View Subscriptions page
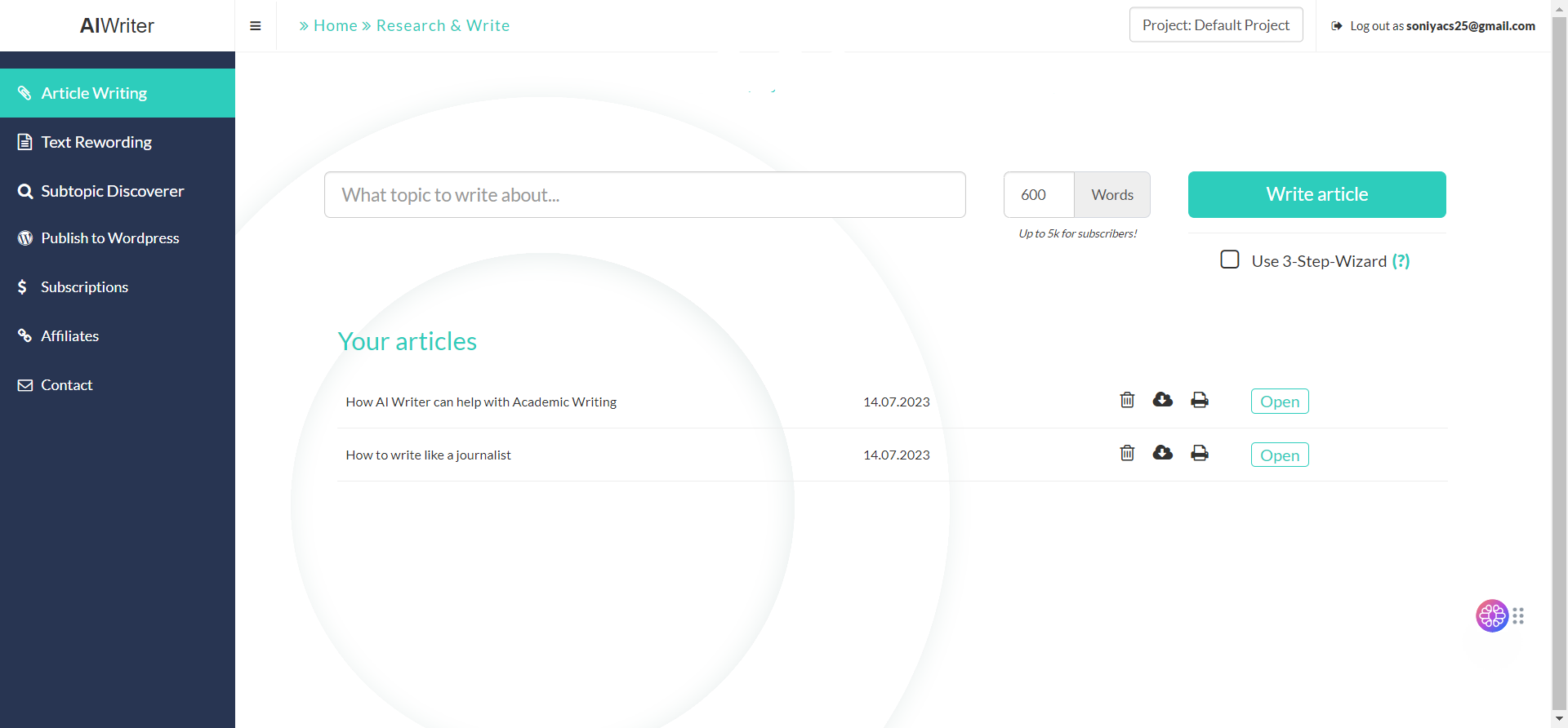This screenshot has height=728, width=1568. [118, 287]
